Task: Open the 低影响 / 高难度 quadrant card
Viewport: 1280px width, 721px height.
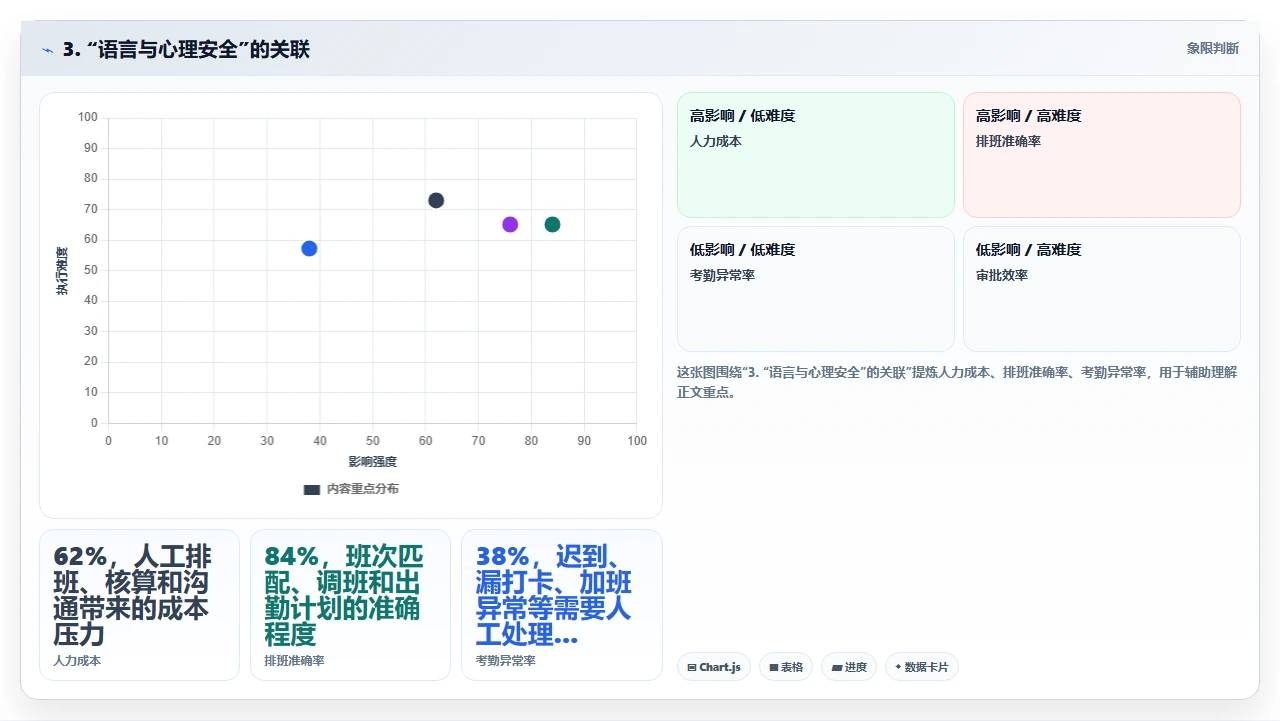Action: click(1102, 289)
